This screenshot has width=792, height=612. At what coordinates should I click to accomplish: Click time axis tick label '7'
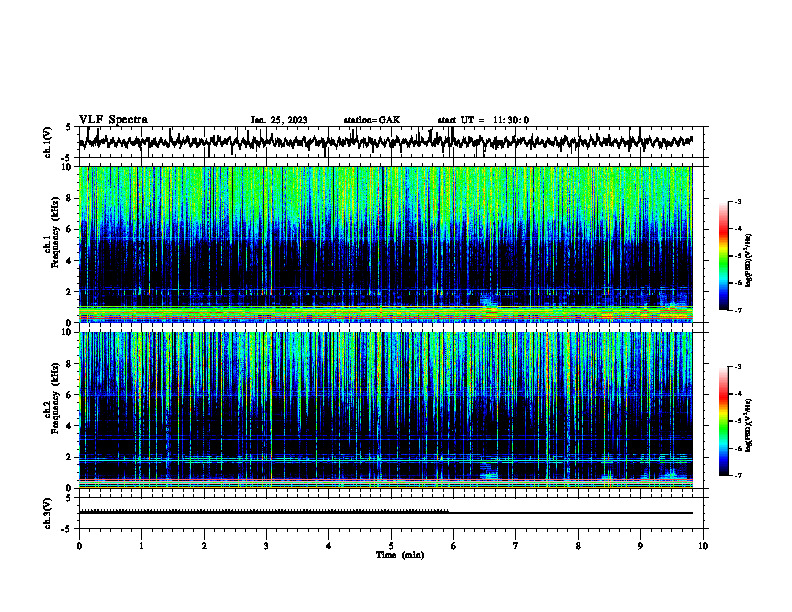point(516,546)
